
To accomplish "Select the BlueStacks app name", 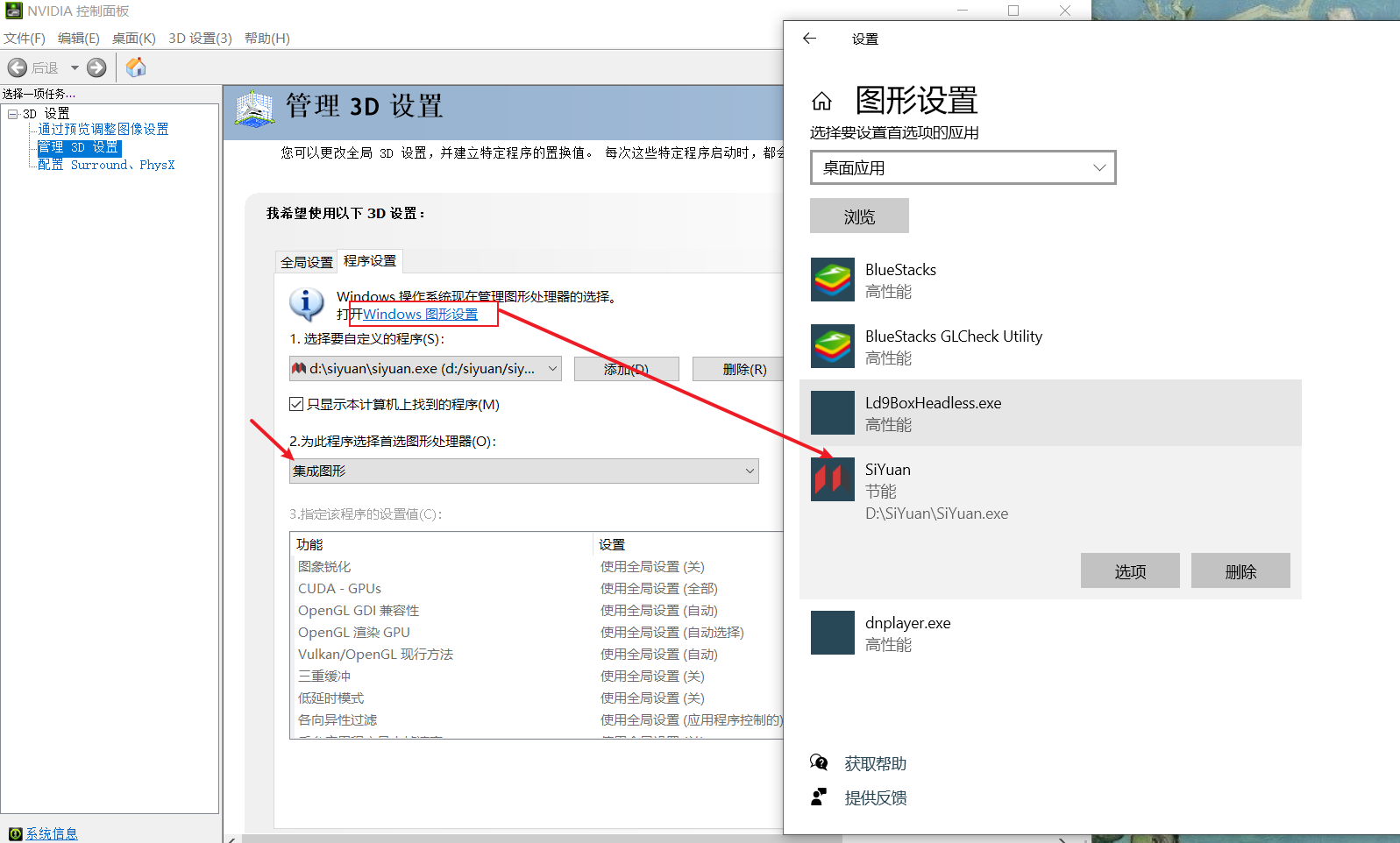I will [900, 270].
